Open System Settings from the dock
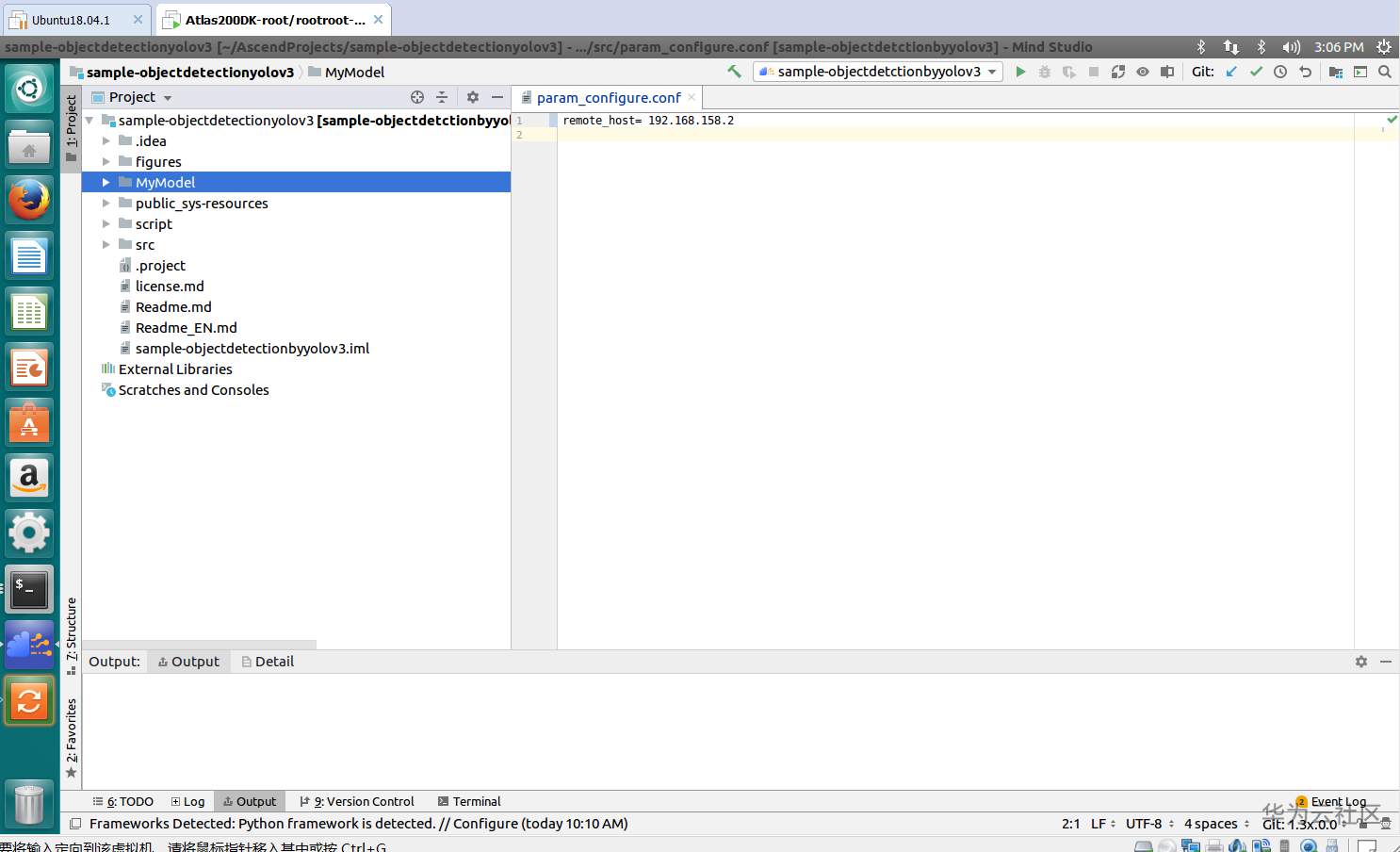The image size is (1400, 852). click(29, 533)
